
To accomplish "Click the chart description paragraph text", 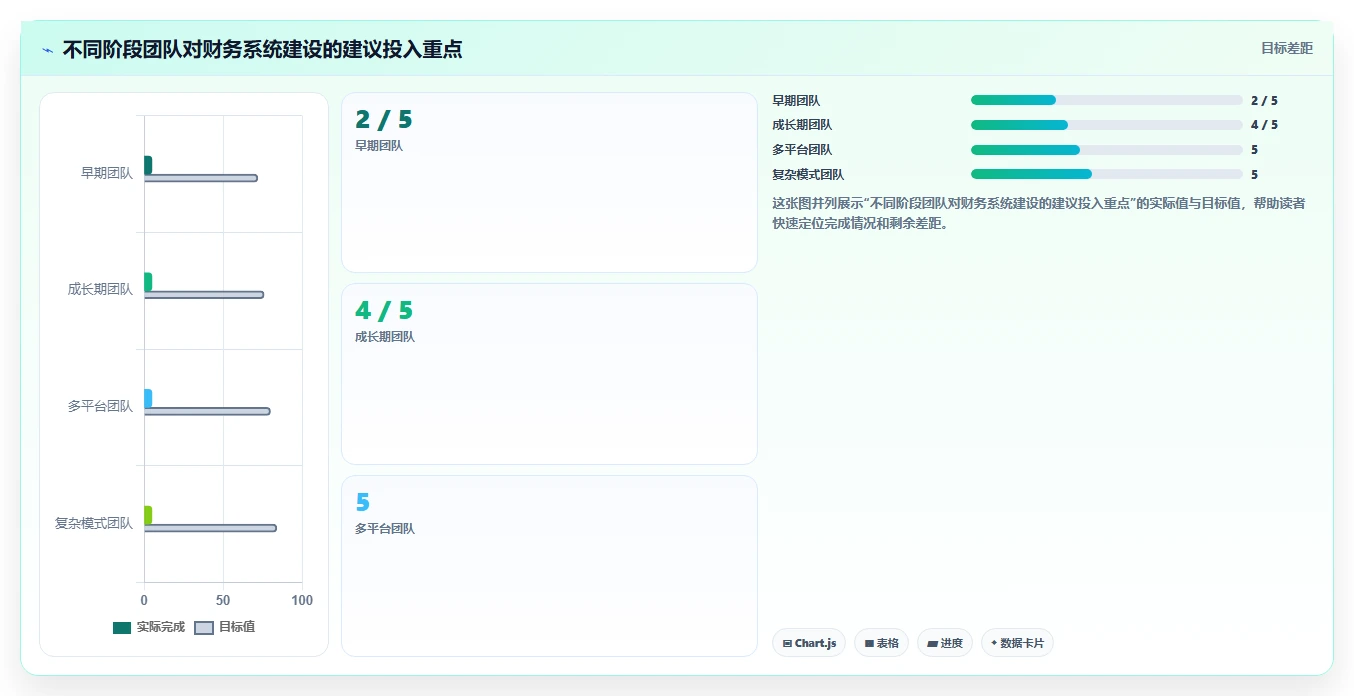I will pyautogui.click(x=1038, y=213).
